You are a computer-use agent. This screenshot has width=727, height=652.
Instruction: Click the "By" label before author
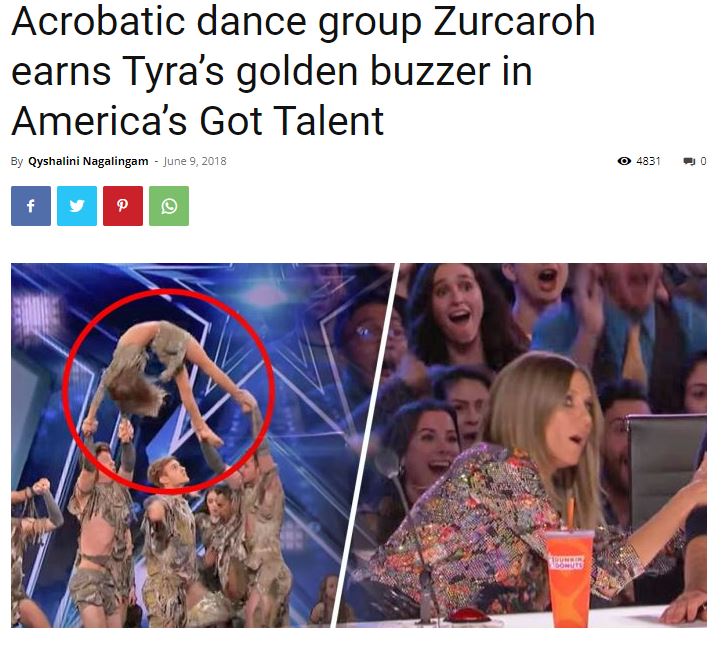coord(17,161)
